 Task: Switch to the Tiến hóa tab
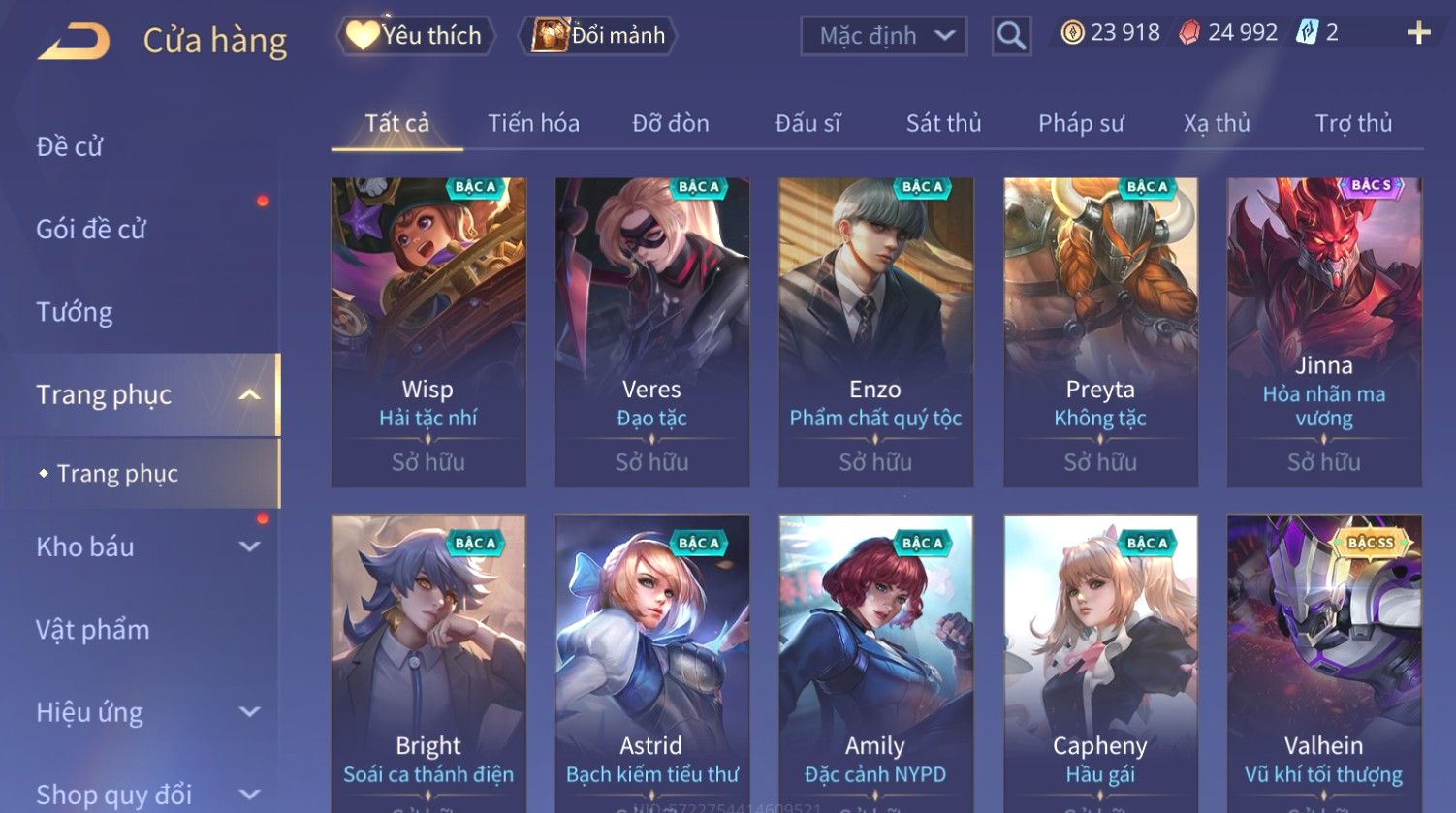point(533,123)
